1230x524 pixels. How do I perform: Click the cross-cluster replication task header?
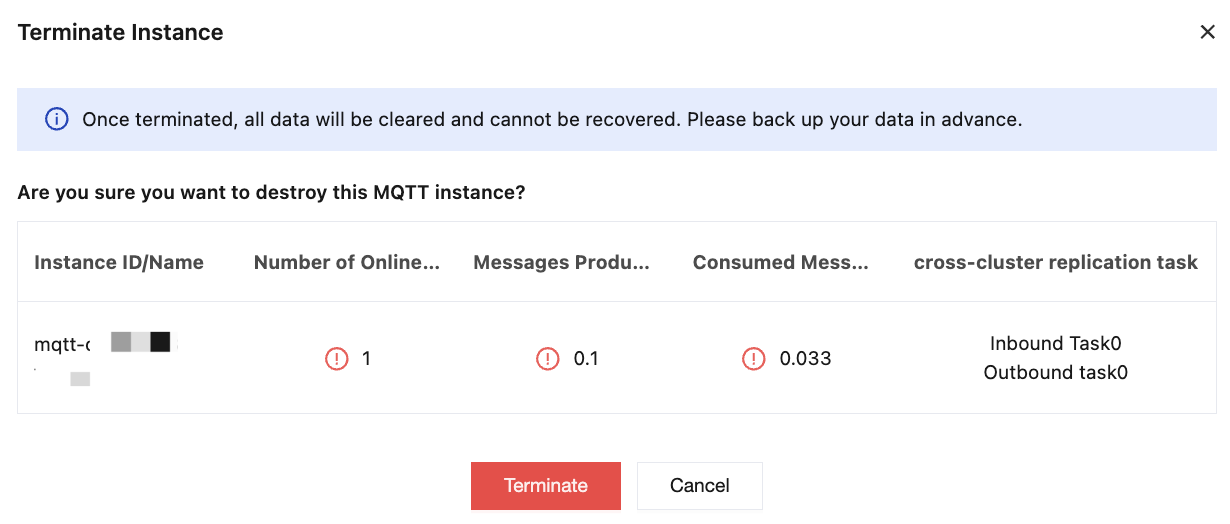[x=1055, y=263]
